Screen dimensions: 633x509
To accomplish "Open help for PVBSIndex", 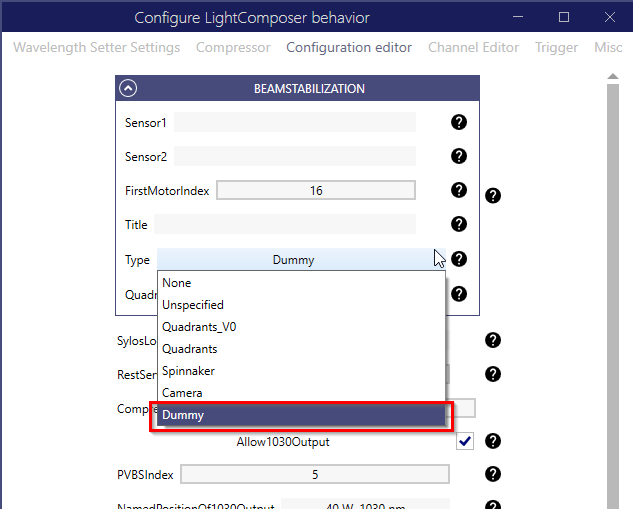I will click(x=493, y=474).
